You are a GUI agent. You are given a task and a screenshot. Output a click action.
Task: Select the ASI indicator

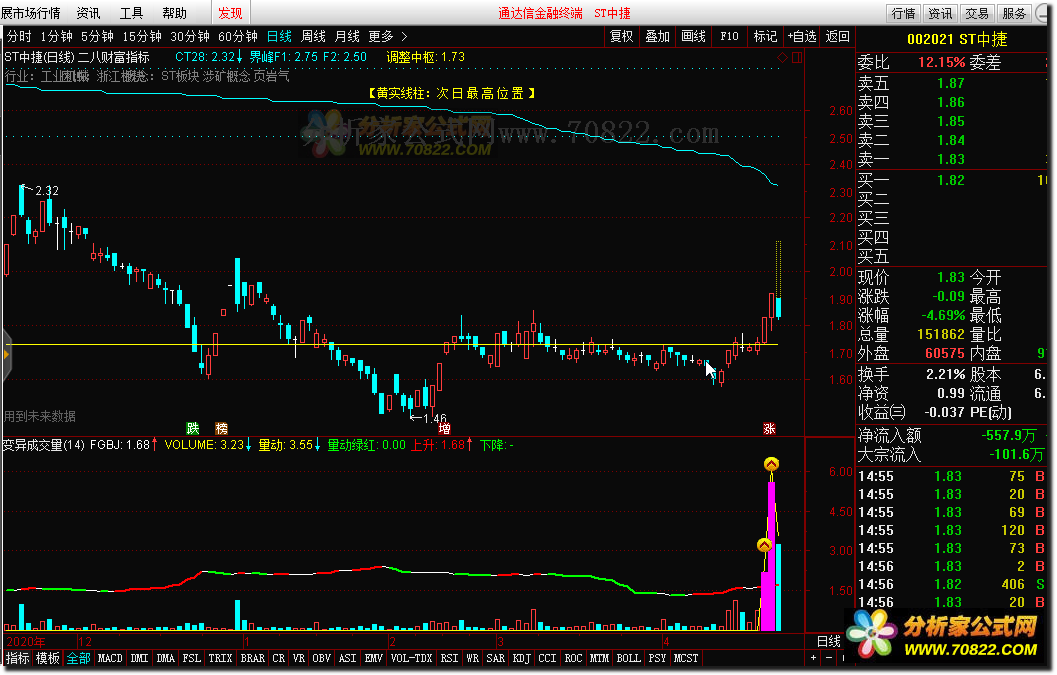(348, 658)
